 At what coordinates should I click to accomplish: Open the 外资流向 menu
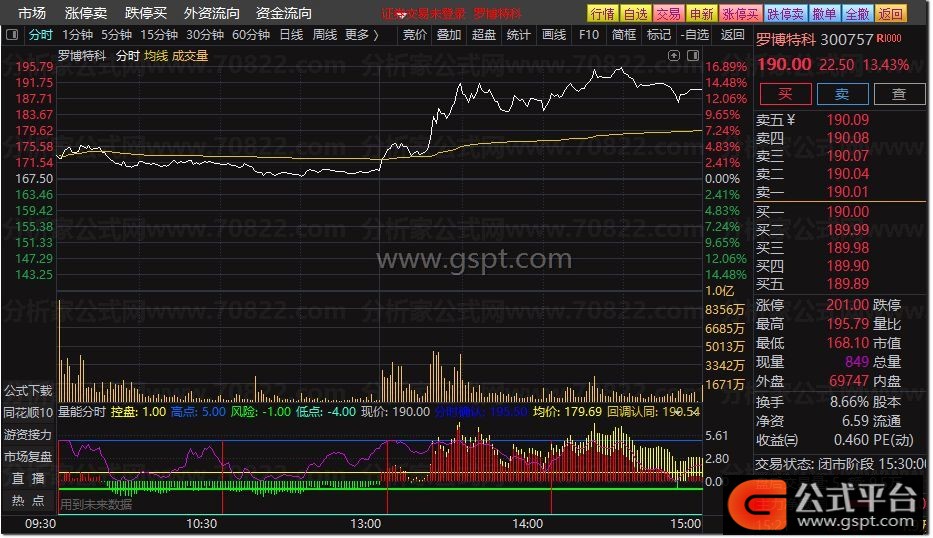click(212, 13)
